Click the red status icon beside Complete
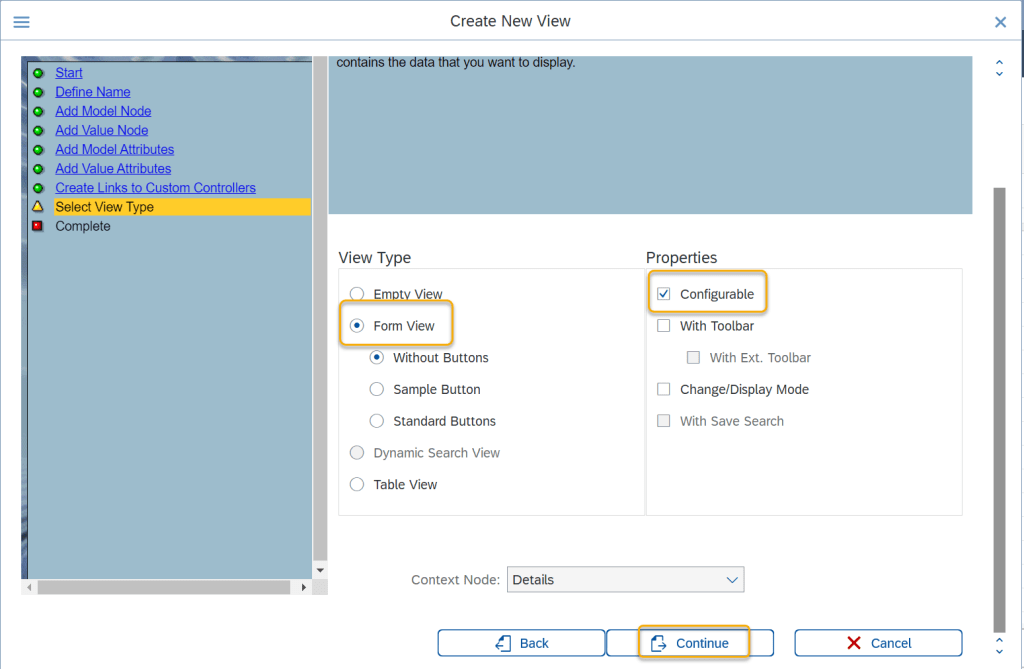This screenshot has height=669, width=1024. (x=38, y=226)
